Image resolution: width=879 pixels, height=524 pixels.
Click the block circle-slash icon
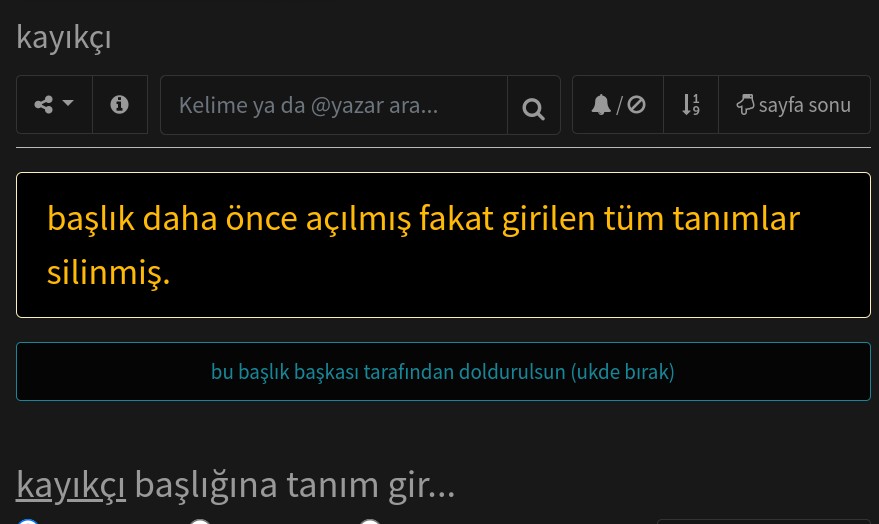pyautogui.click(x=636, y=105)
